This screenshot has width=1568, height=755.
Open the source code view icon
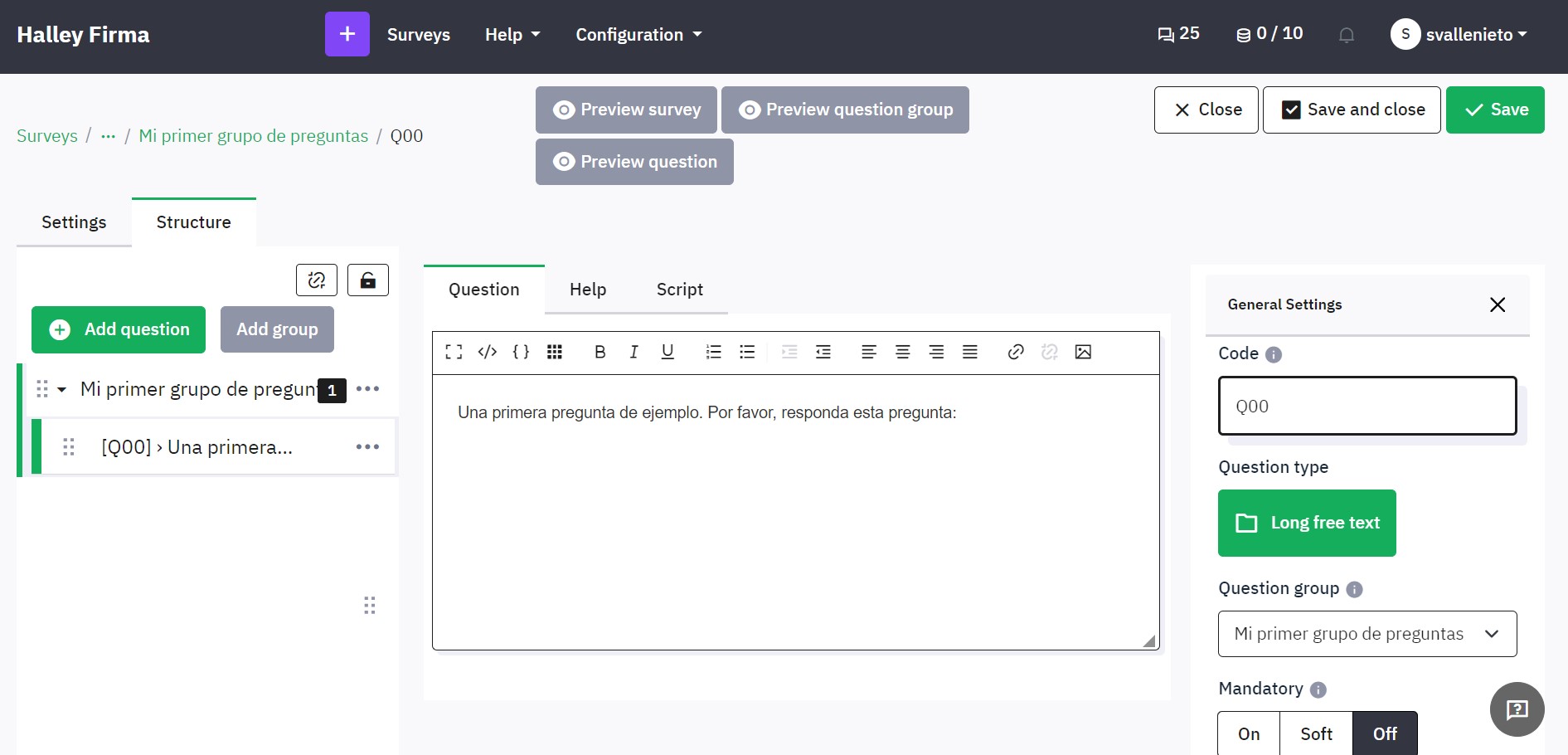coord(488,352)
